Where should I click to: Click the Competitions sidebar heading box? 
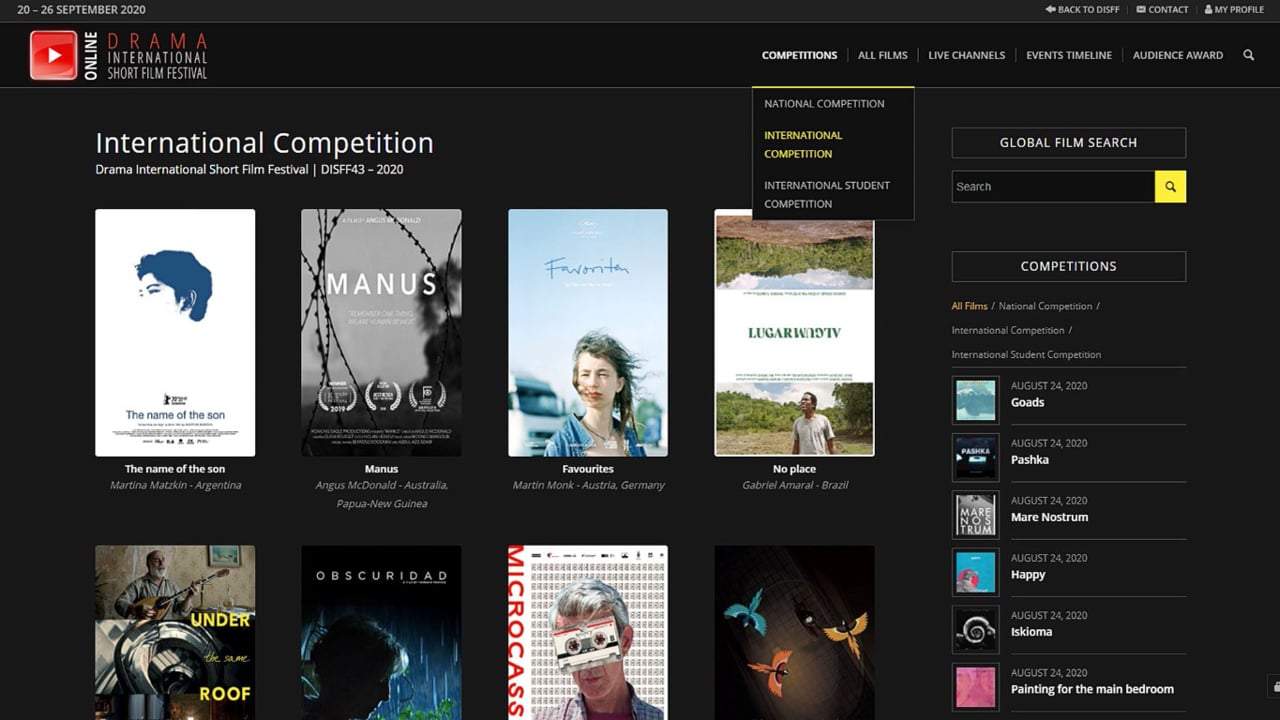(x=1068, y=266)
